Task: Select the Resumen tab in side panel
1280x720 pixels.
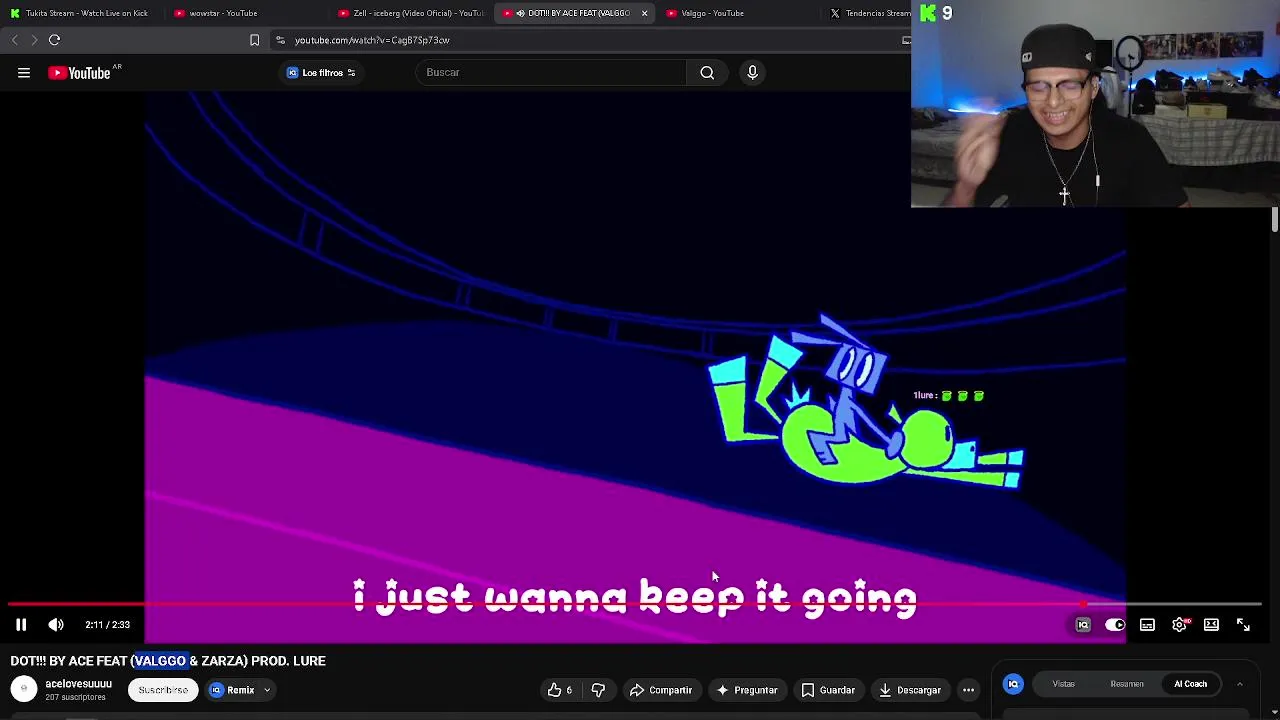Action: tap(1127, 684)
